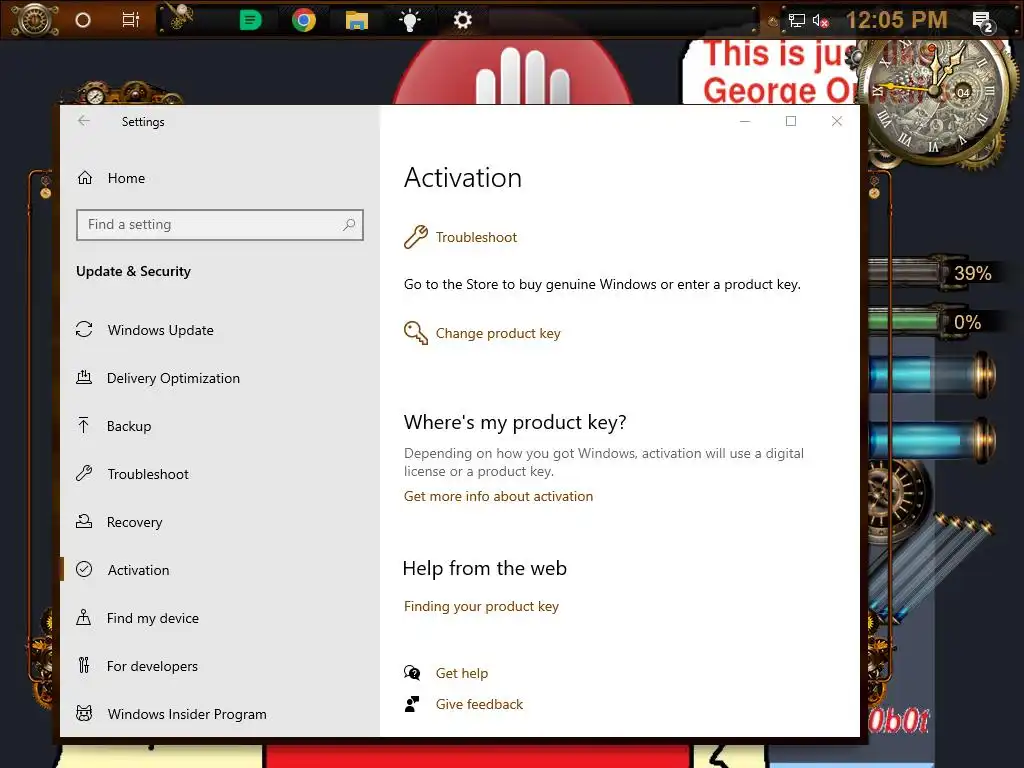Open the light bulb Tips app on taskbar
Screen dimensions: 1024x768
(409, 20)
